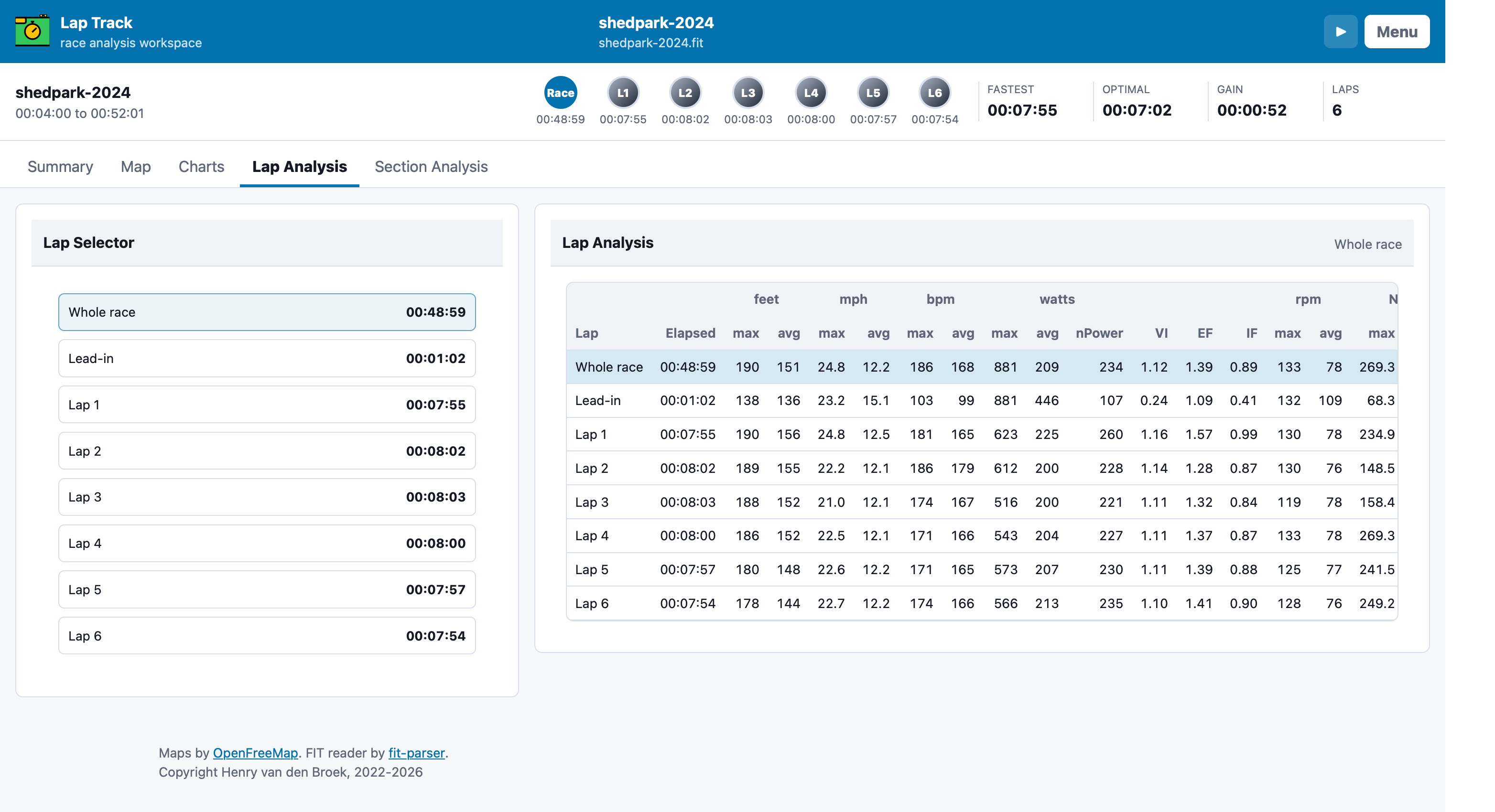This screenshot has width=1495, height=812.
Task: Click Lap 6 elapsed 00:07:54 in table
Action: point(688,603)
